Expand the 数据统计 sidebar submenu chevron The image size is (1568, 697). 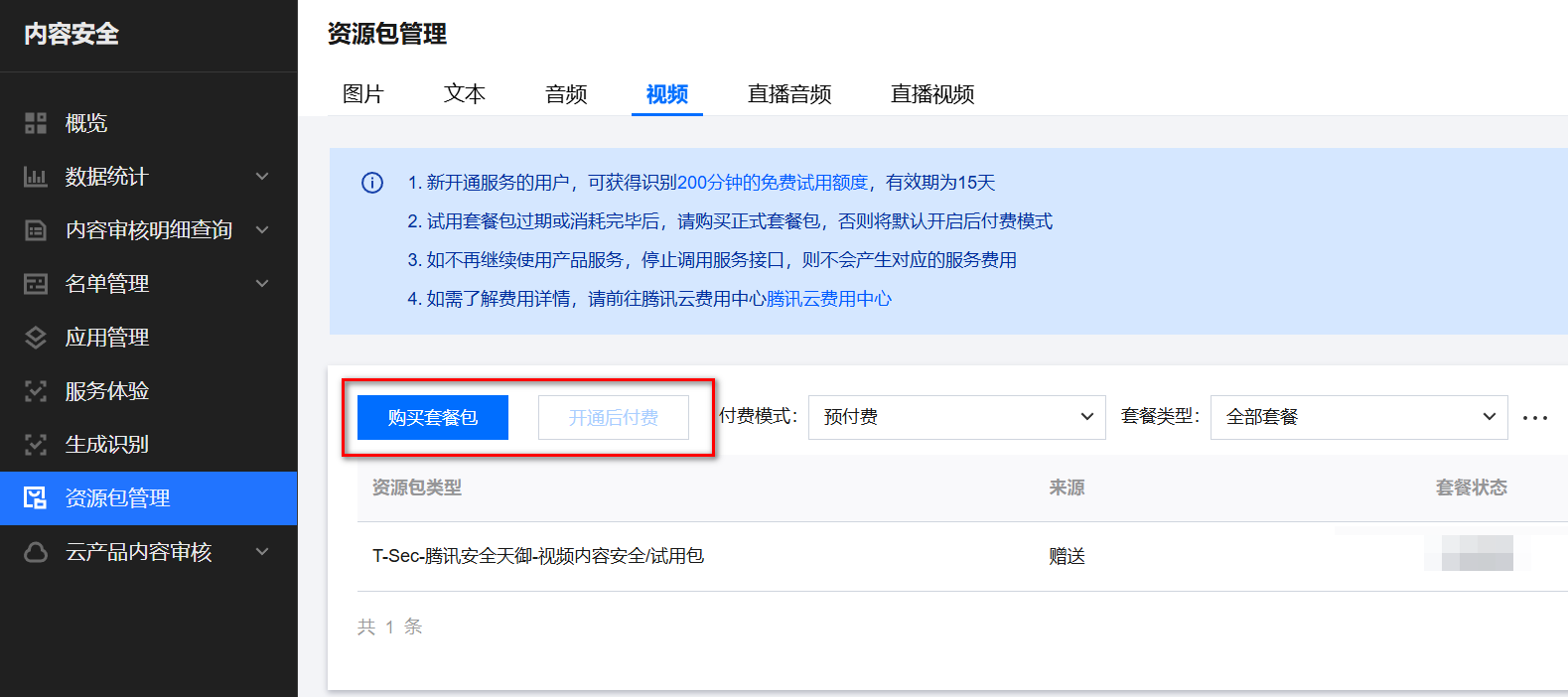(x=262, y=177)
